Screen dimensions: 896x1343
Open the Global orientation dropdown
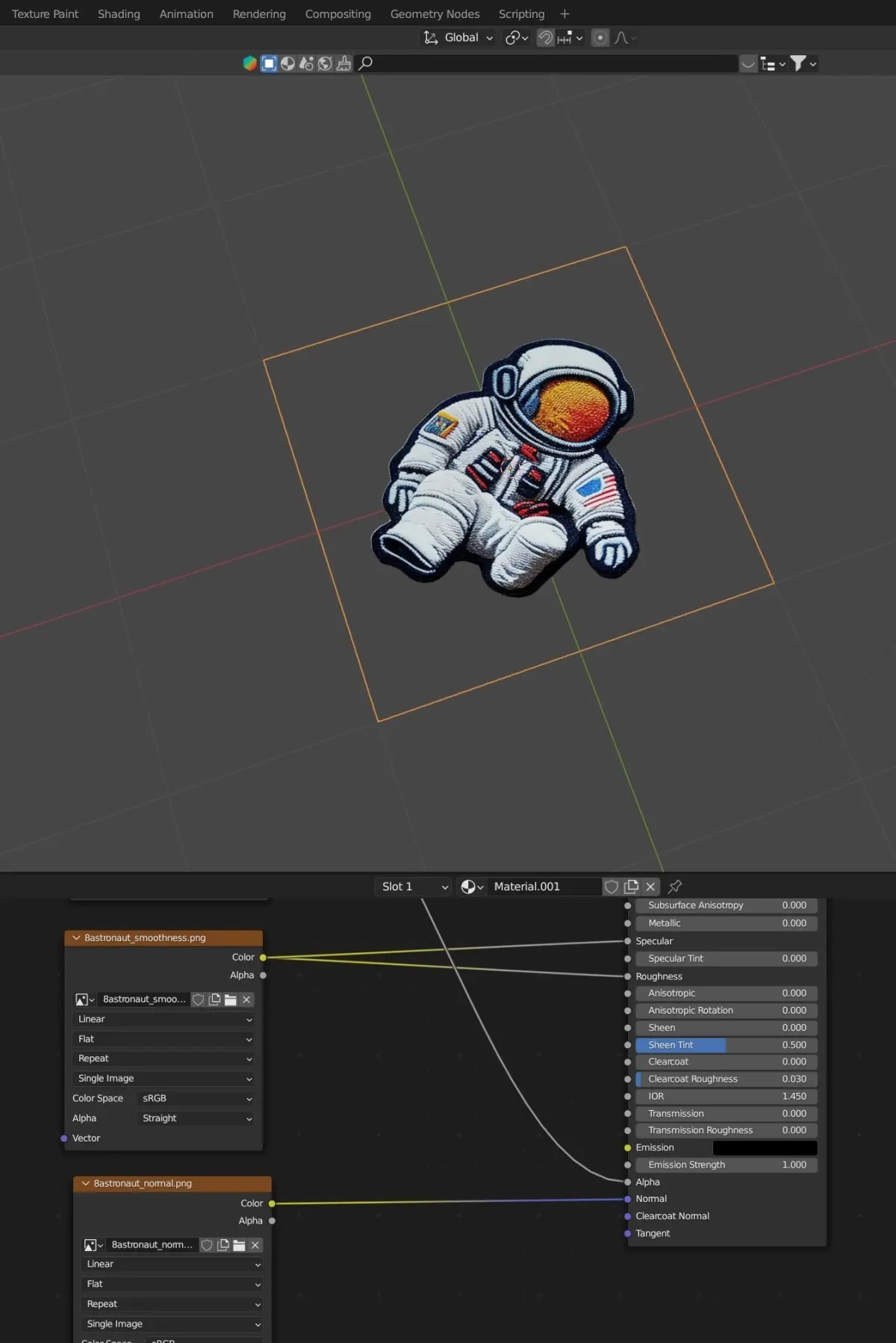coord(469,37)
